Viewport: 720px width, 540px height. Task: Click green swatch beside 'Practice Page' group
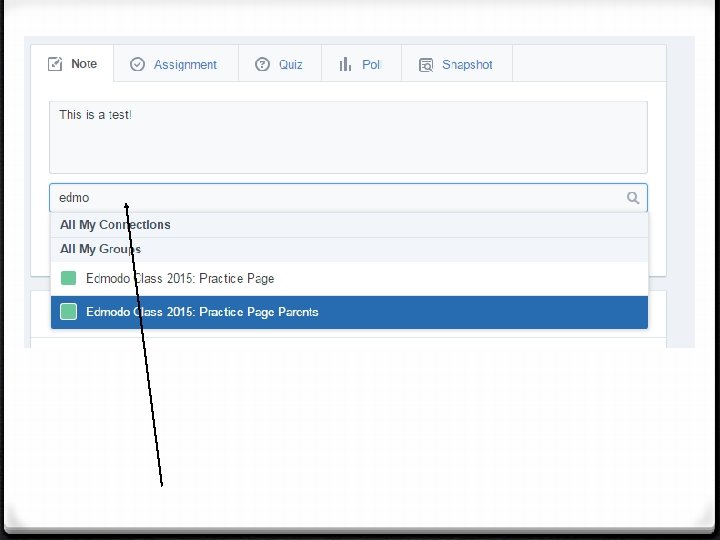(68, 278)
